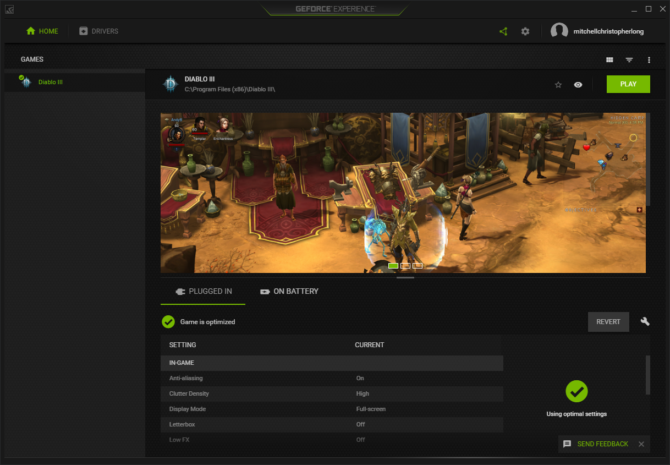Select the first screenshot indicator dot

pos(393,266)
